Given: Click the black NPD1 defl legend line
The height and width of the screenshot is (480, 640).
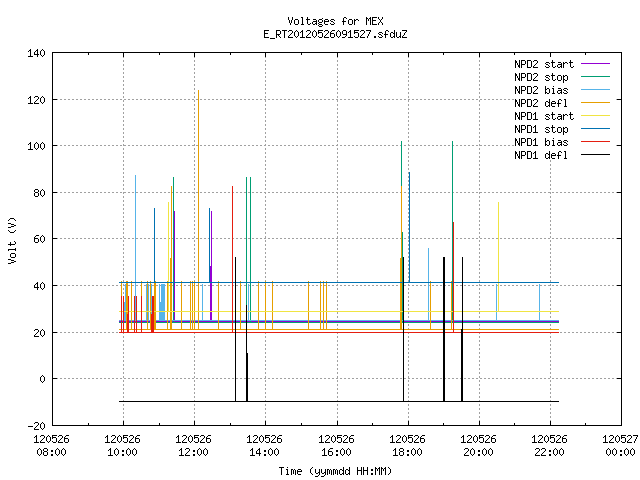Looking at the screenshot, I should (596, 155).
